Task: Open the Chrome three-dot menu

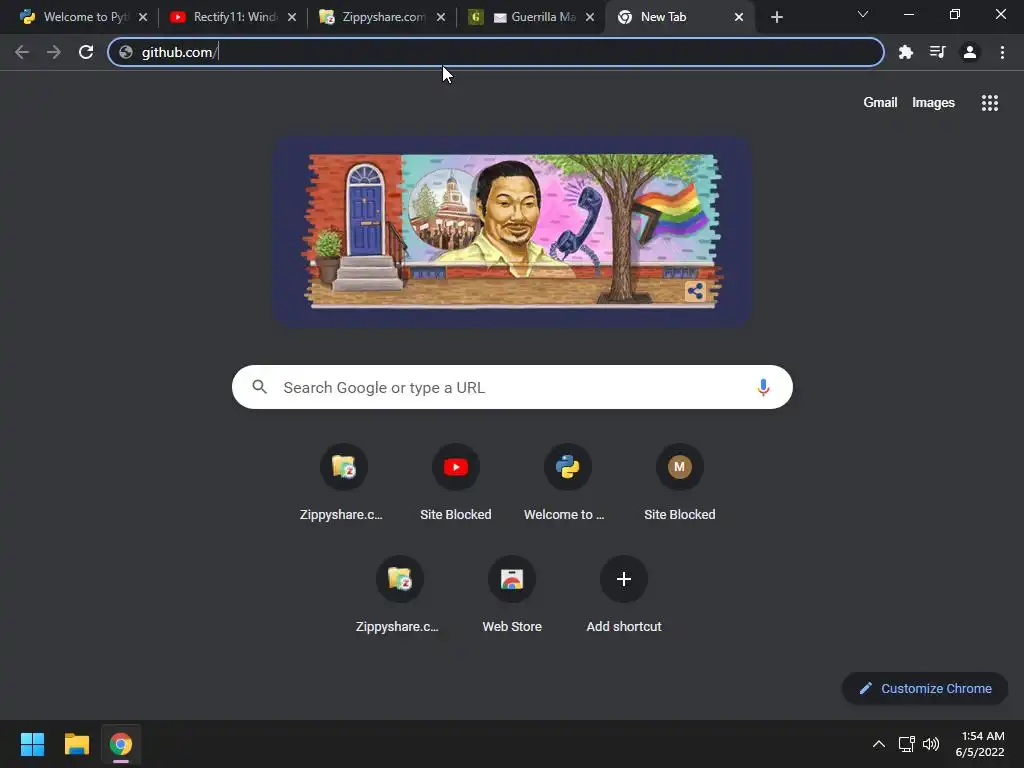Action: click(1002, 52)
